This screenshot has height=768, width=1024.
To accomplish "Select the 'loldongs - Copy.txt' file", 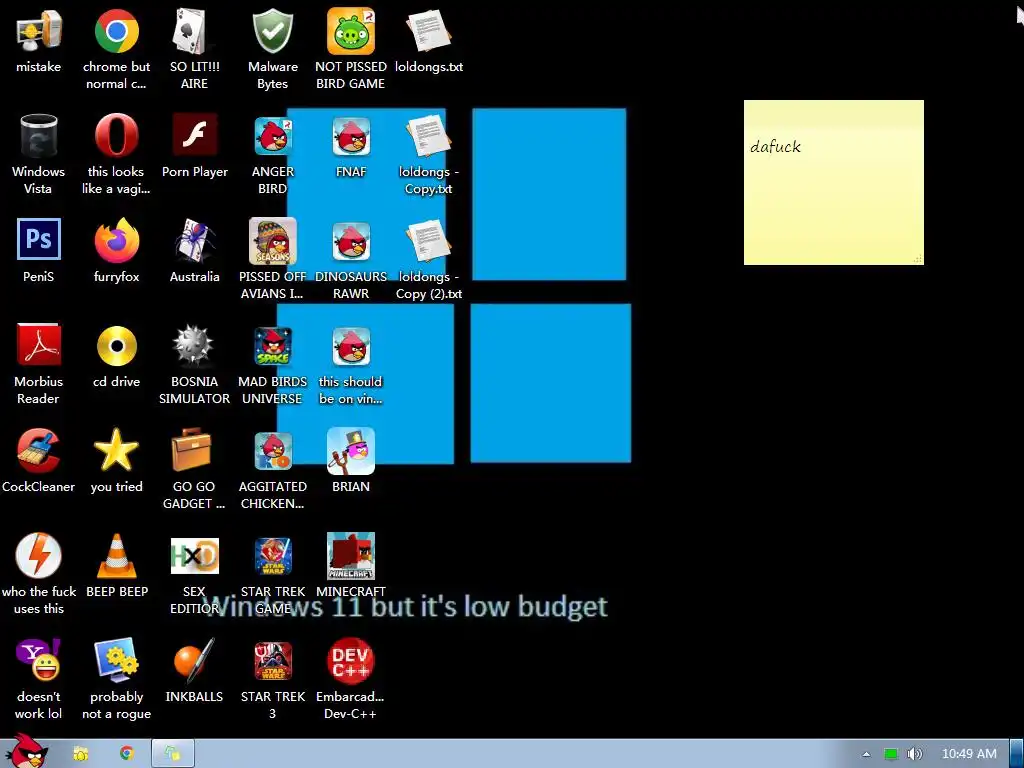I will coord(428,136).
